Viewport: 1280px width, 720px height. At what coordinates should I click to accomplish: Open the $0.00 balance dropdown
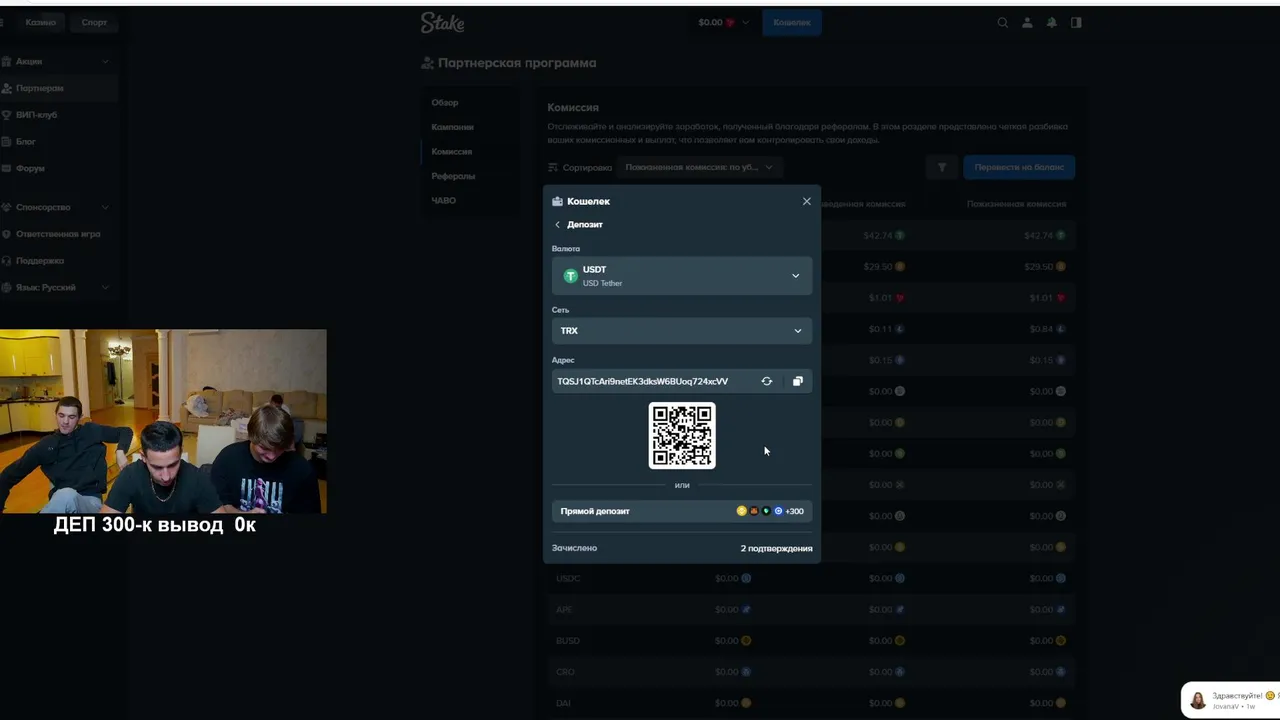[x=724, y=22]
